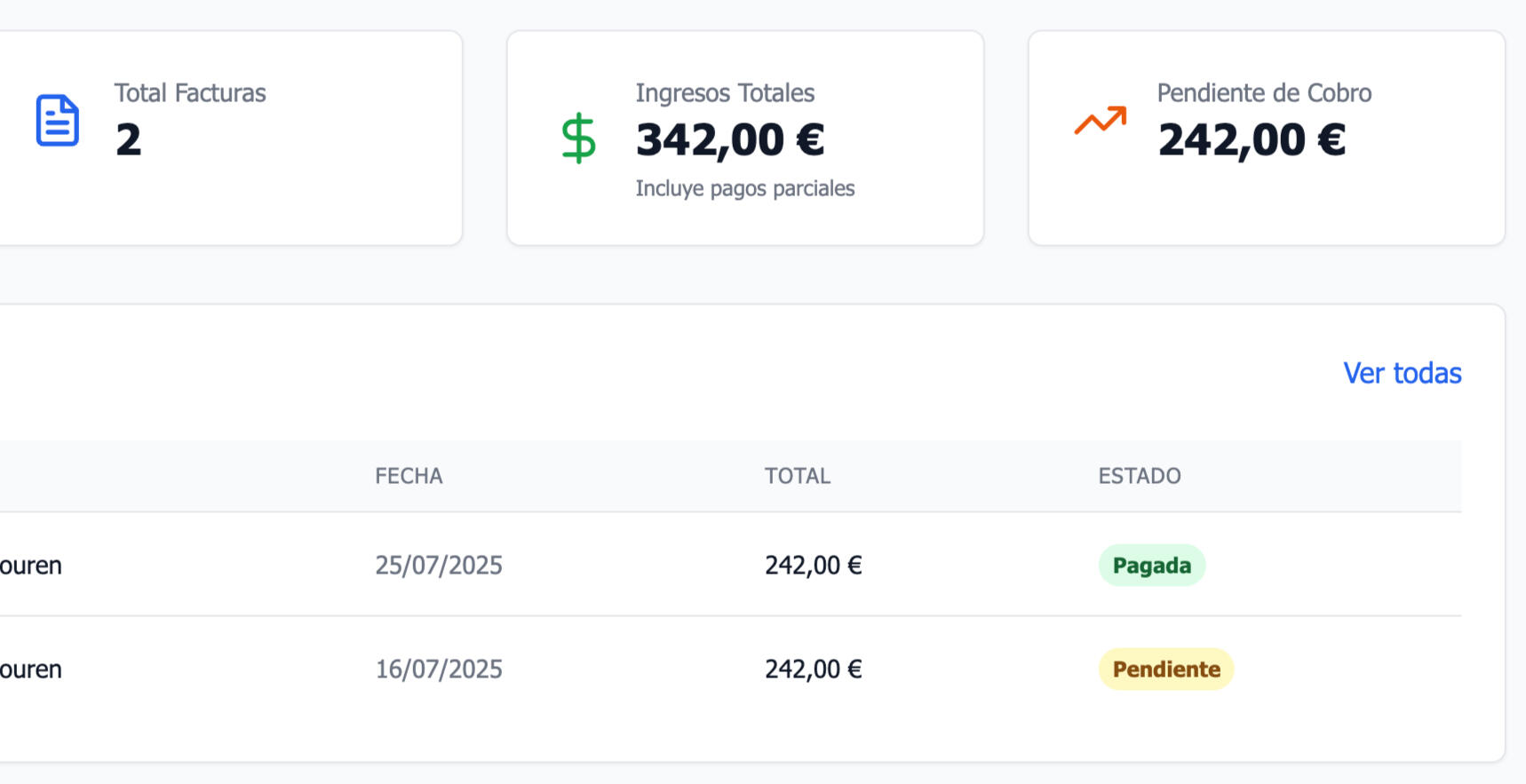Click the 342,00 € income figure
Viewport: 1526px width, 784px height.
[x=730, y=139]
